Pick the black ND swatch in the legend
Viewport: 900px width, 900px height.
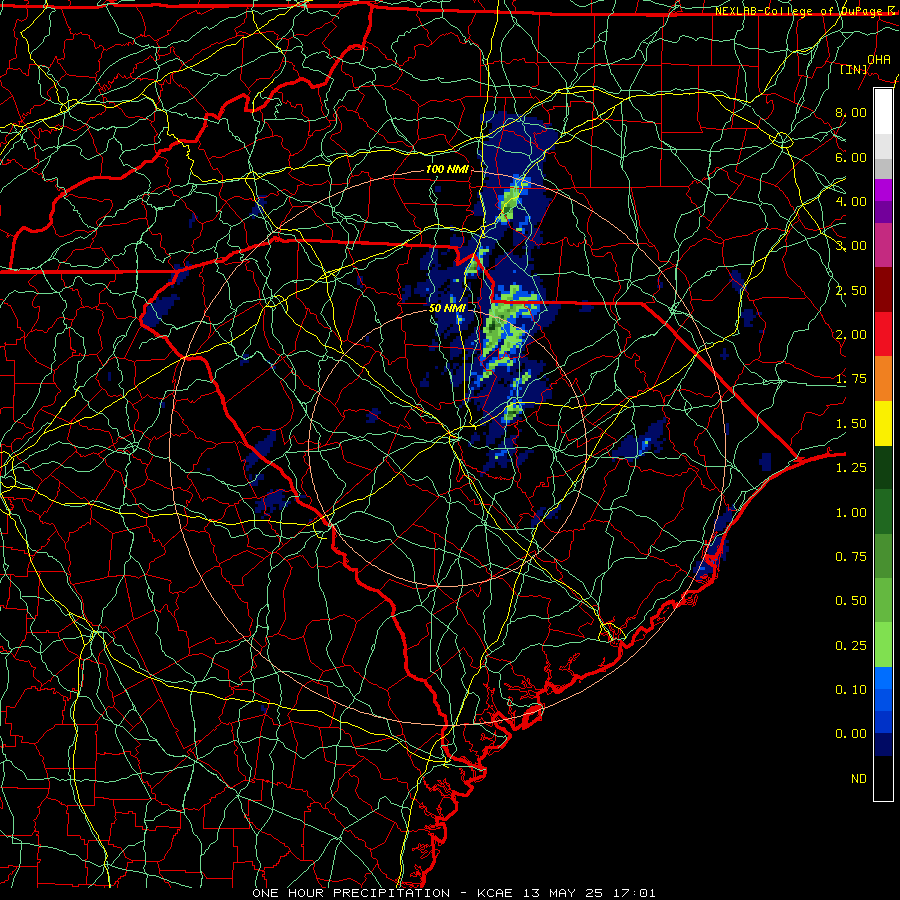(883, 778)
